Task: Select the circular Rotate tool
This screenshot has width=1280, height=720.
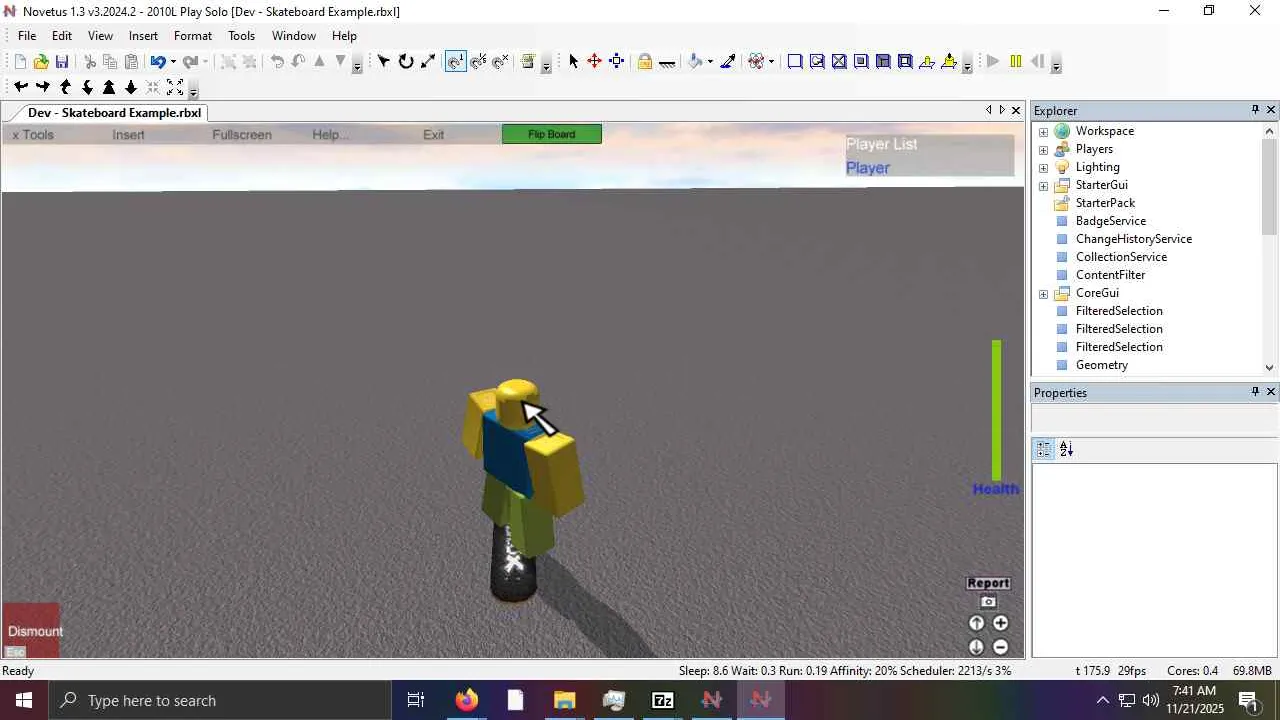Action: tap(406, 62)
